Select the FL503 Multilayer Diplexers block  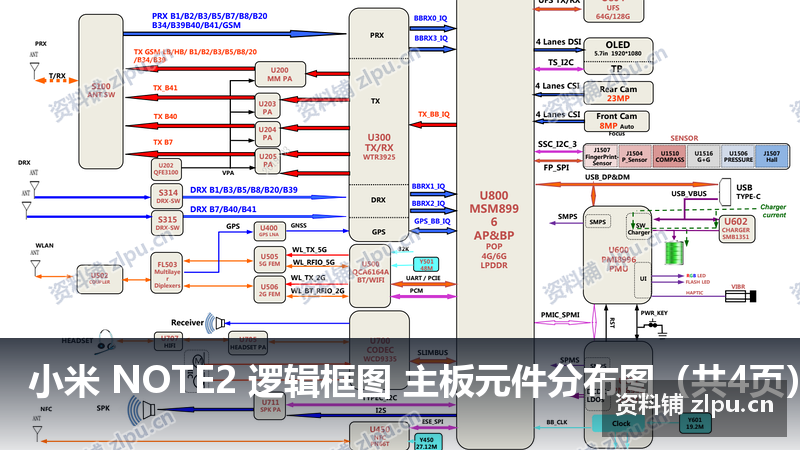(x=167, y=274)
